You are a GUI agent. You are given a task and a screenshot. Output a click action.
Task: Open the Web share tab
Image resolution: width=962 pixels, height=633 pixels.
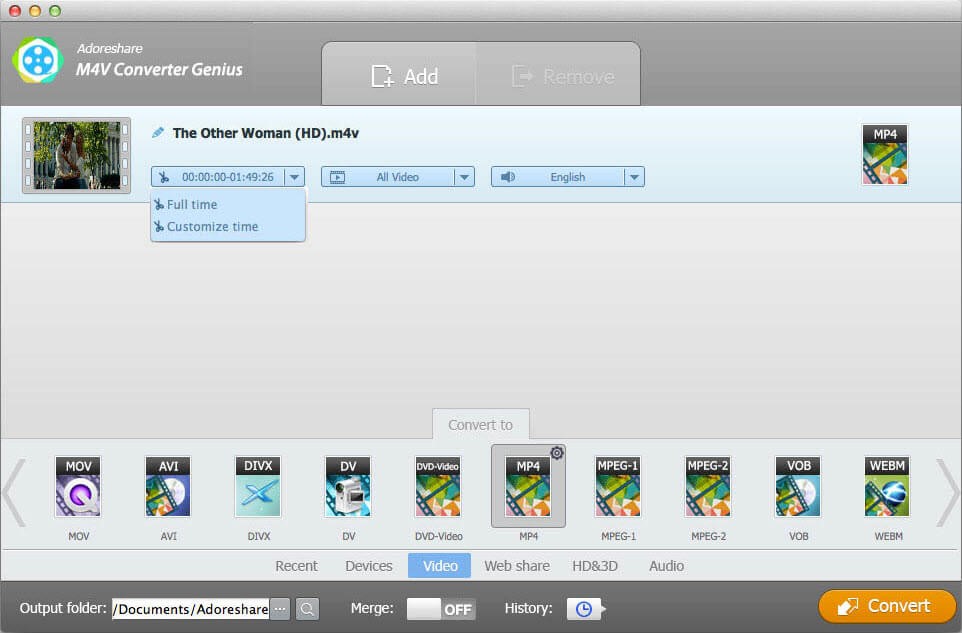pos(517,566)
